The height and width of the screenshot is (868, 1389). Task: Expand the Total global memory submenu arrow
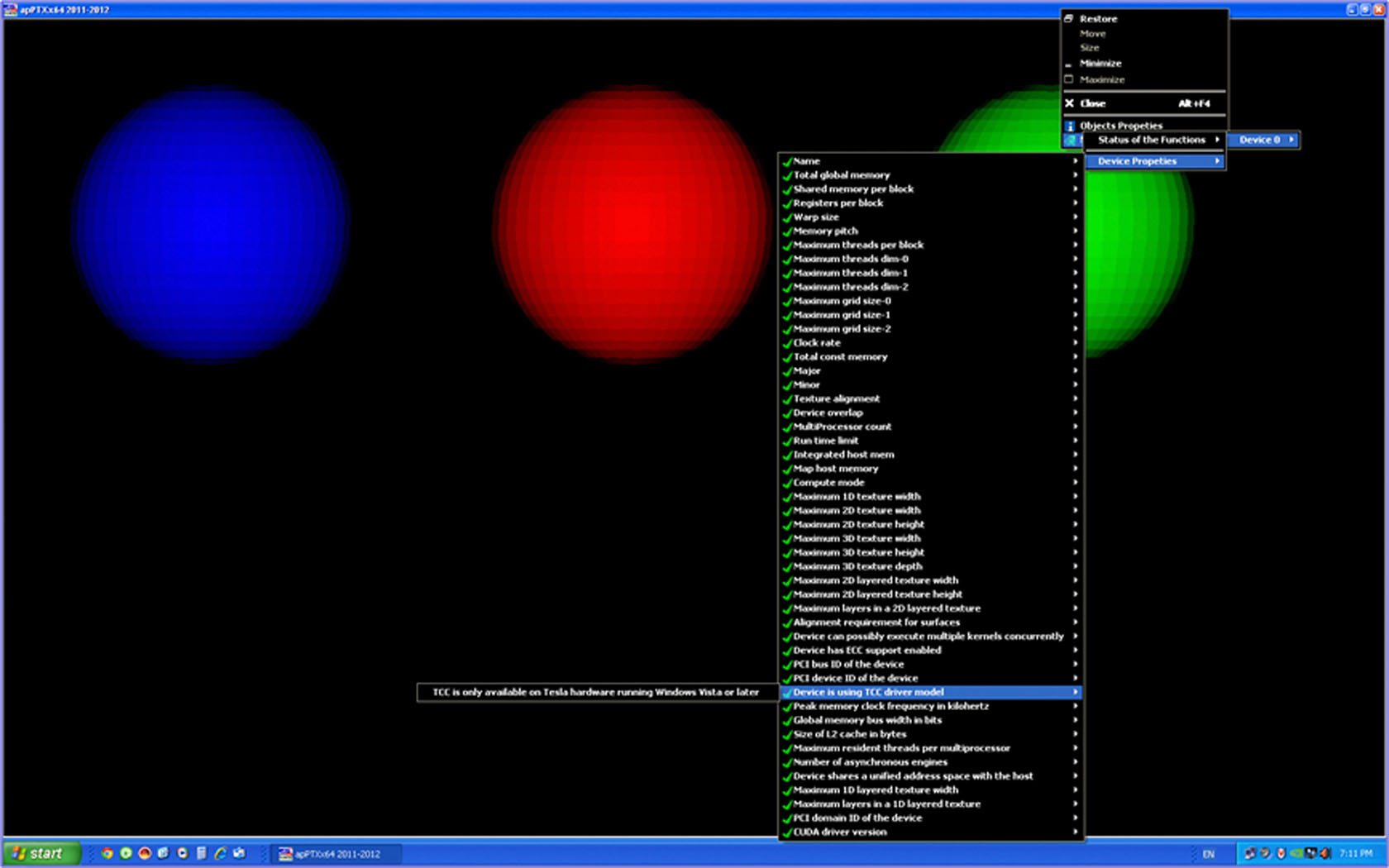[x=1075, y=175]
